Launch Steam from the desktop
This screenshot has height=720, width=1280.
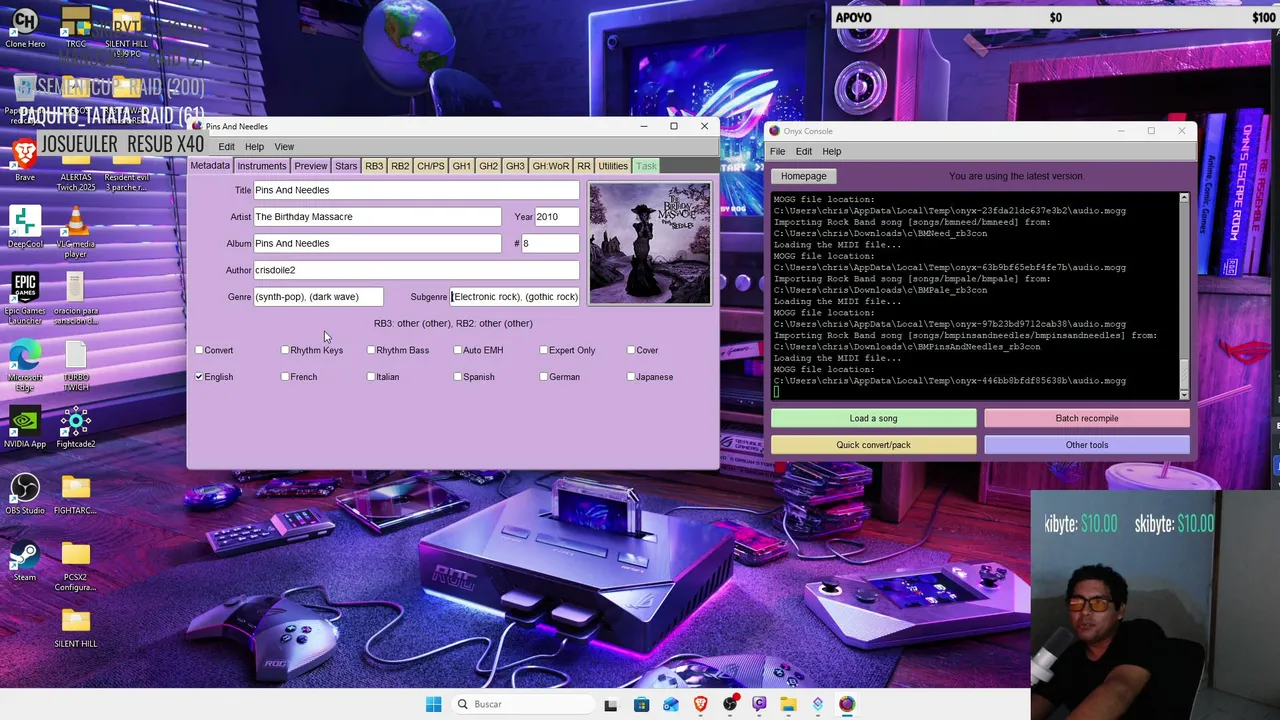(x=25, y=561)
